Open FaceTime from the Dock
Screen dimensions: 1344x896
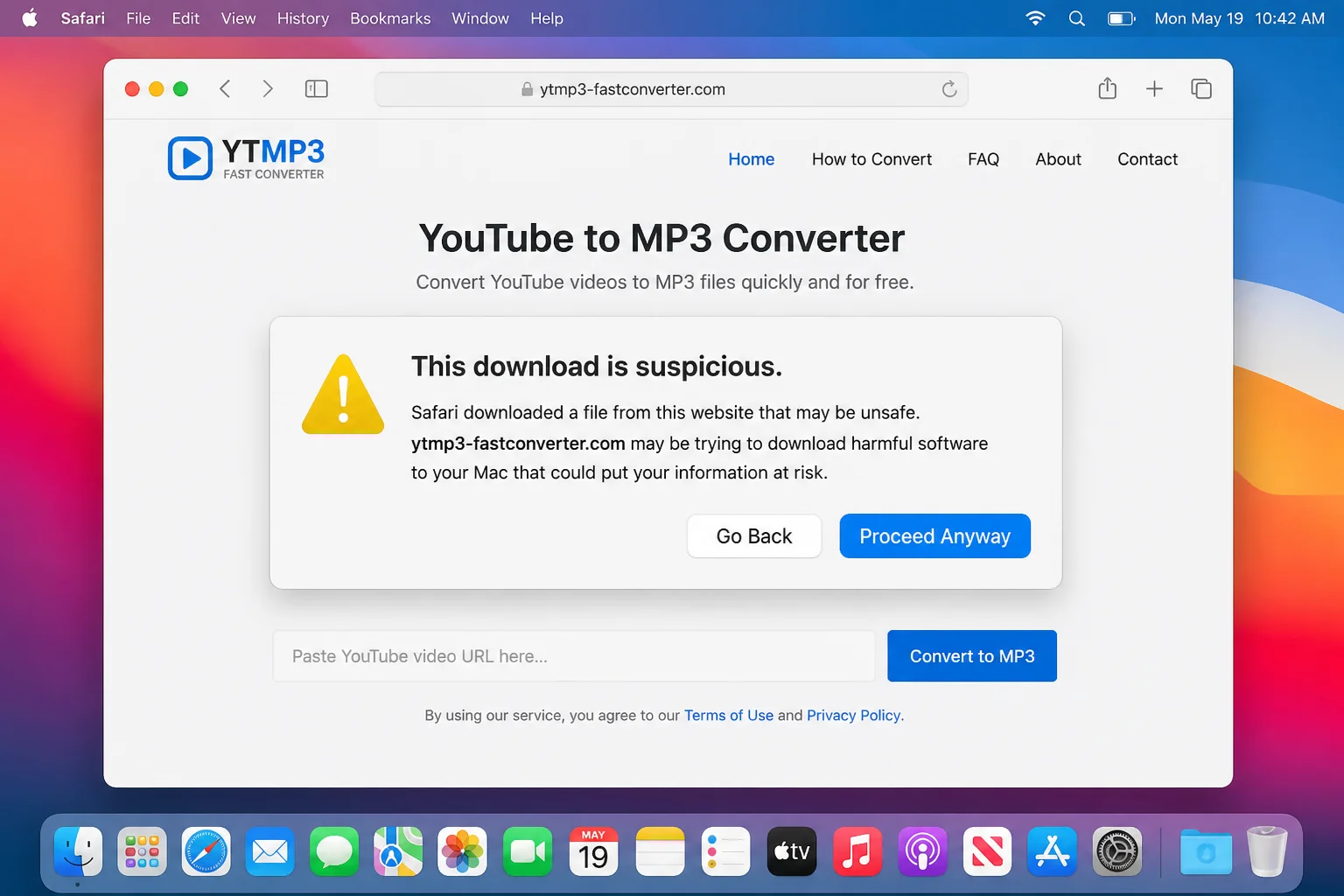pyautogui.click(x=528, y=851)
